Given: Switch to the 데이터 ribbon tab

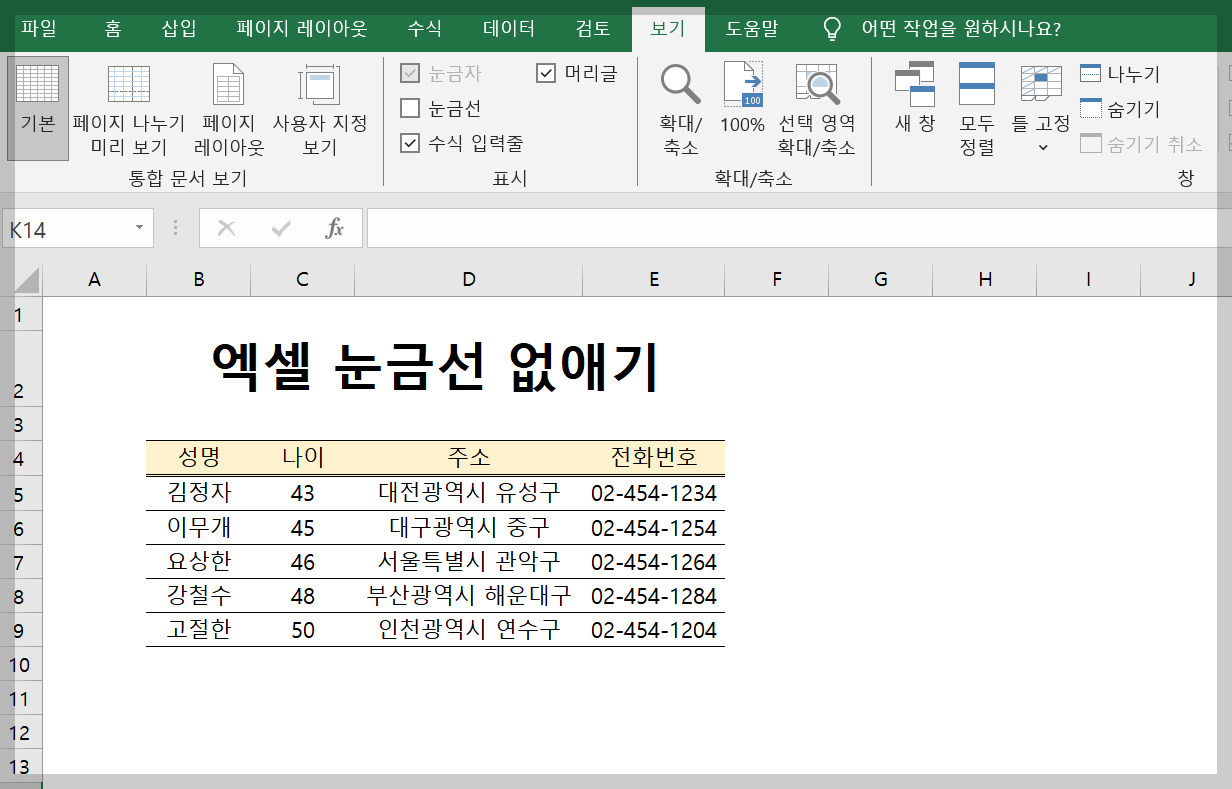Looking at the screenshot, I should click(x=508, y=30).
